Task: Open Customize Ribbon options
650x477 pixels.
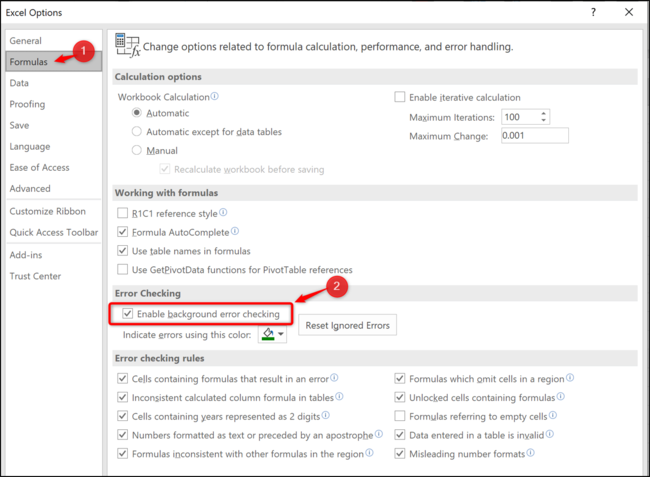Action: pos(53,211)
